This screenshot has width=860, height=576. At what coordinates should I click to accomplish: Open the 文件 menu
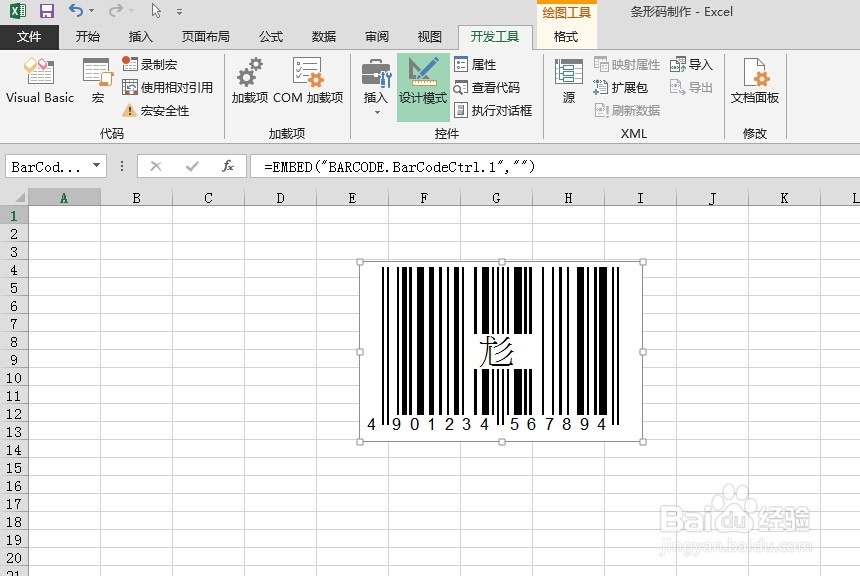click(x=29, y=37)
